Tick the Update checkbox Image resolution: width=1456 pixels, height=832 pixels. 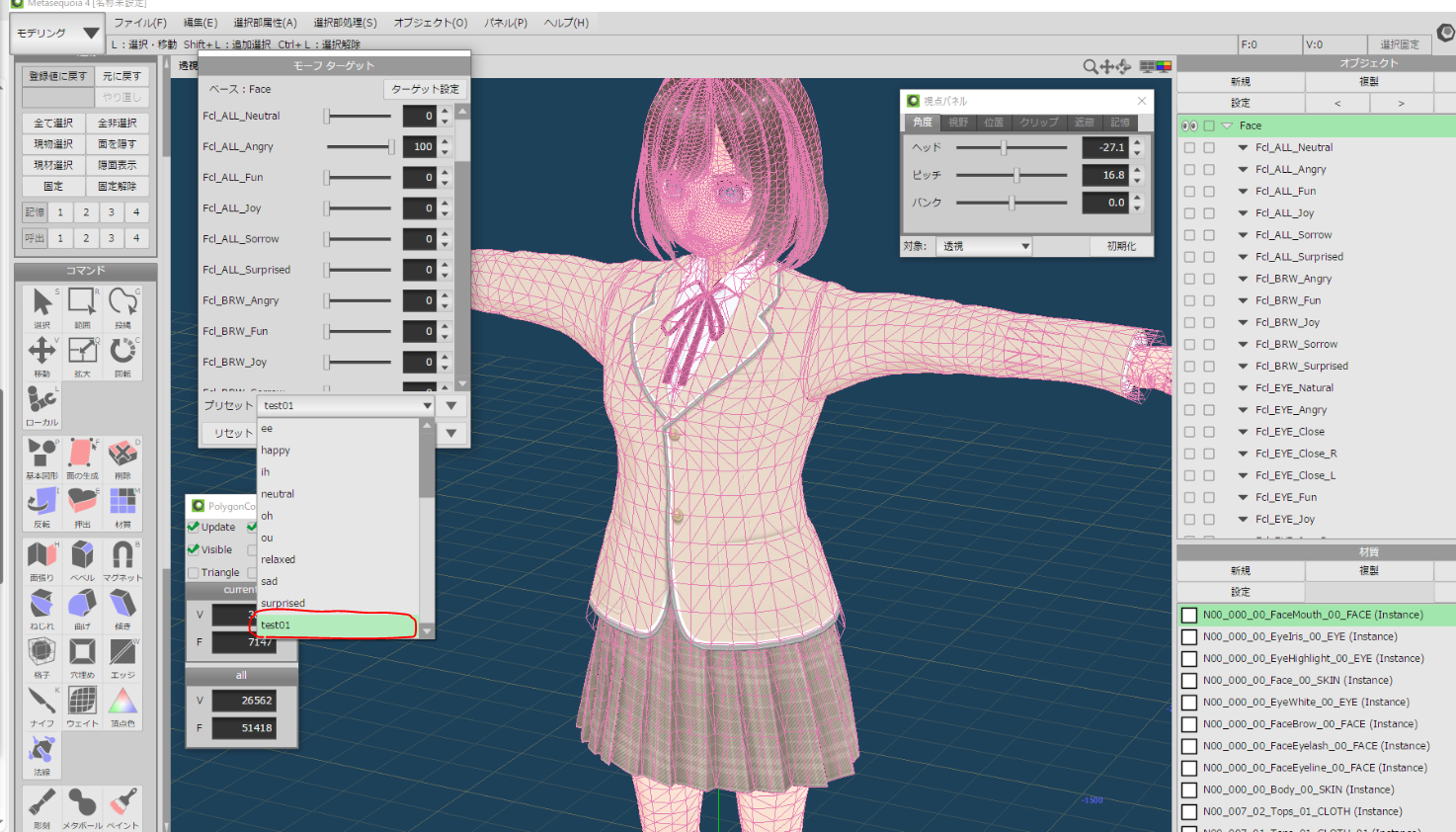tap(194, 527)
